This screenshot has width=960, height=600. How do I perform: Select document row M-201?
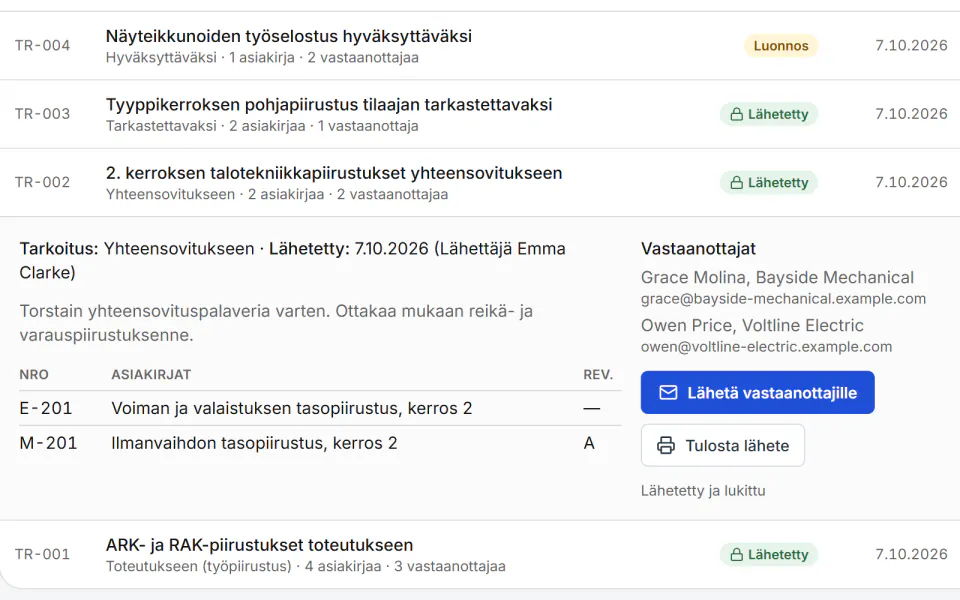pos(320,443)
